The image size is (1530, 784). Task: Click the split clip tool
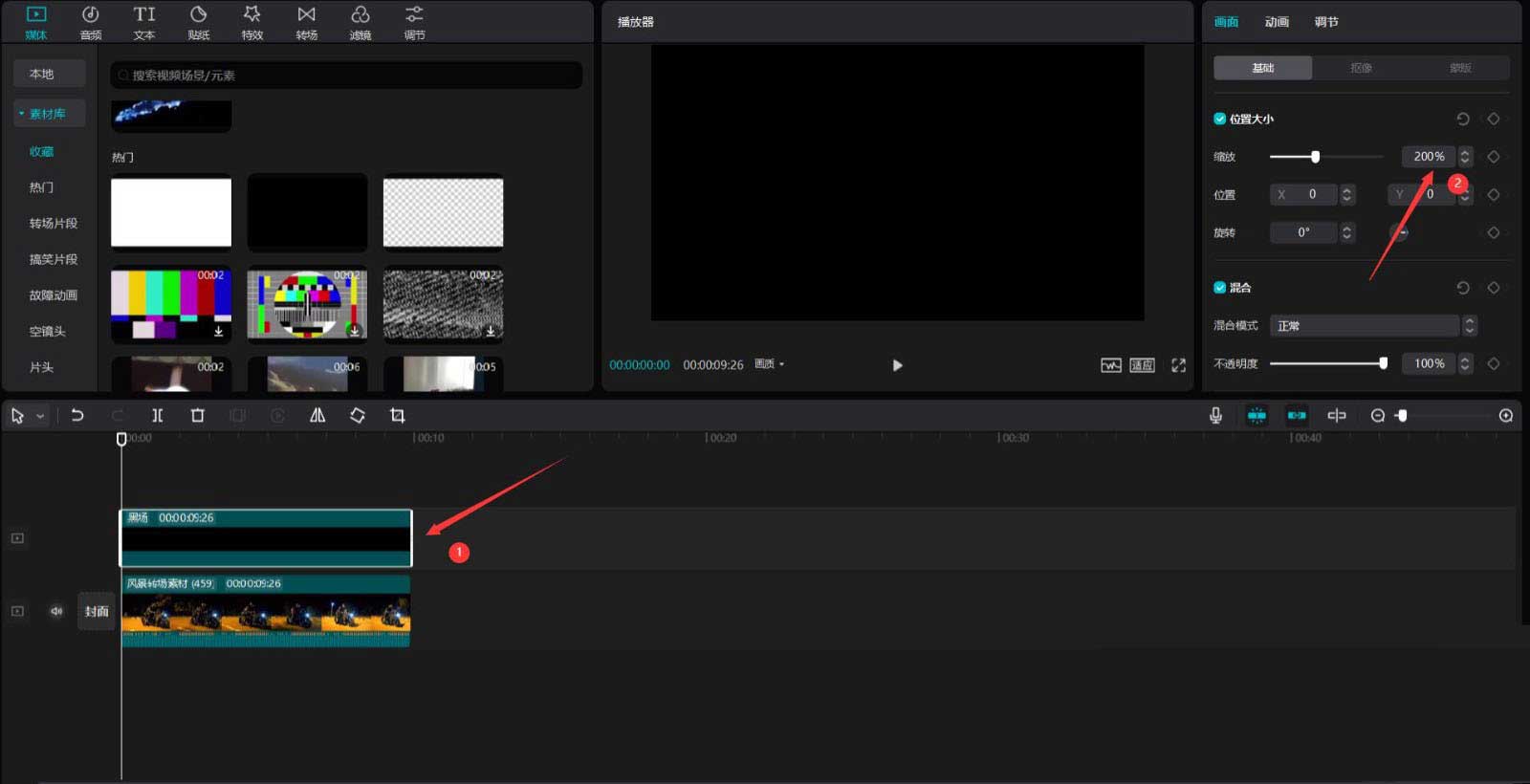158,415
